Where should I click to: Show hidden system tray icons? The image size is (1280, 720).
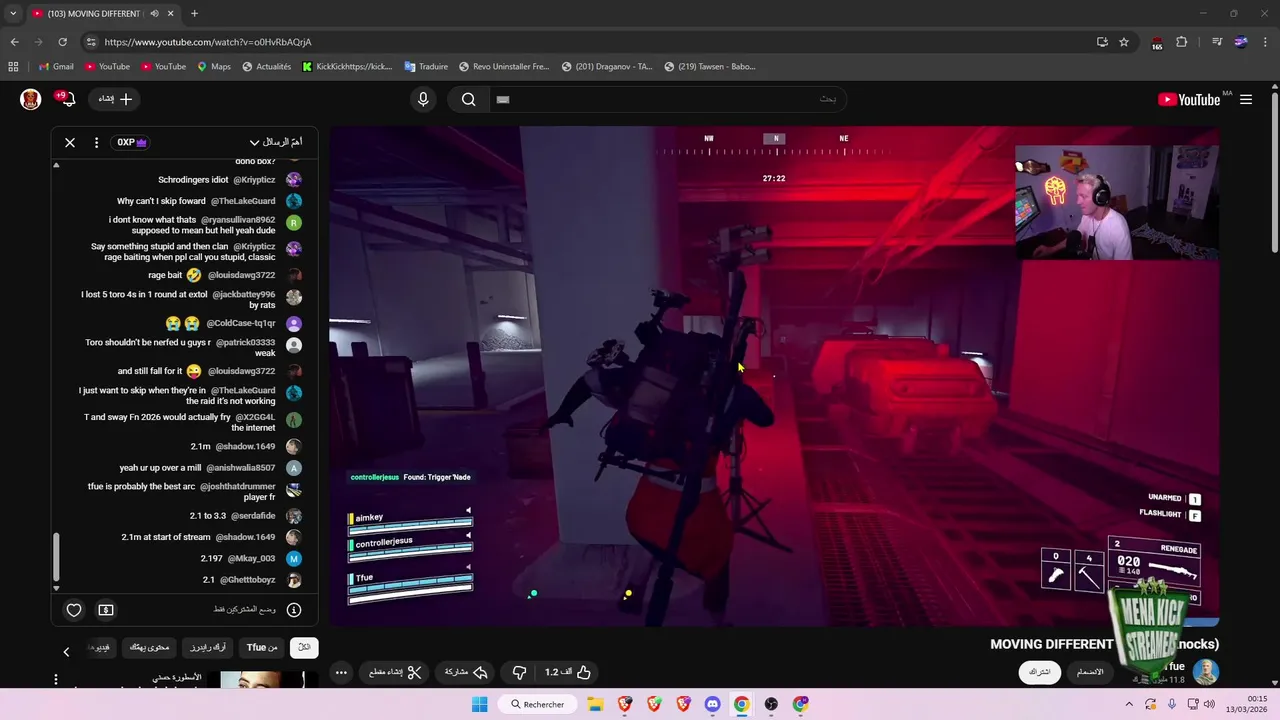click(x=1129, y=704)
